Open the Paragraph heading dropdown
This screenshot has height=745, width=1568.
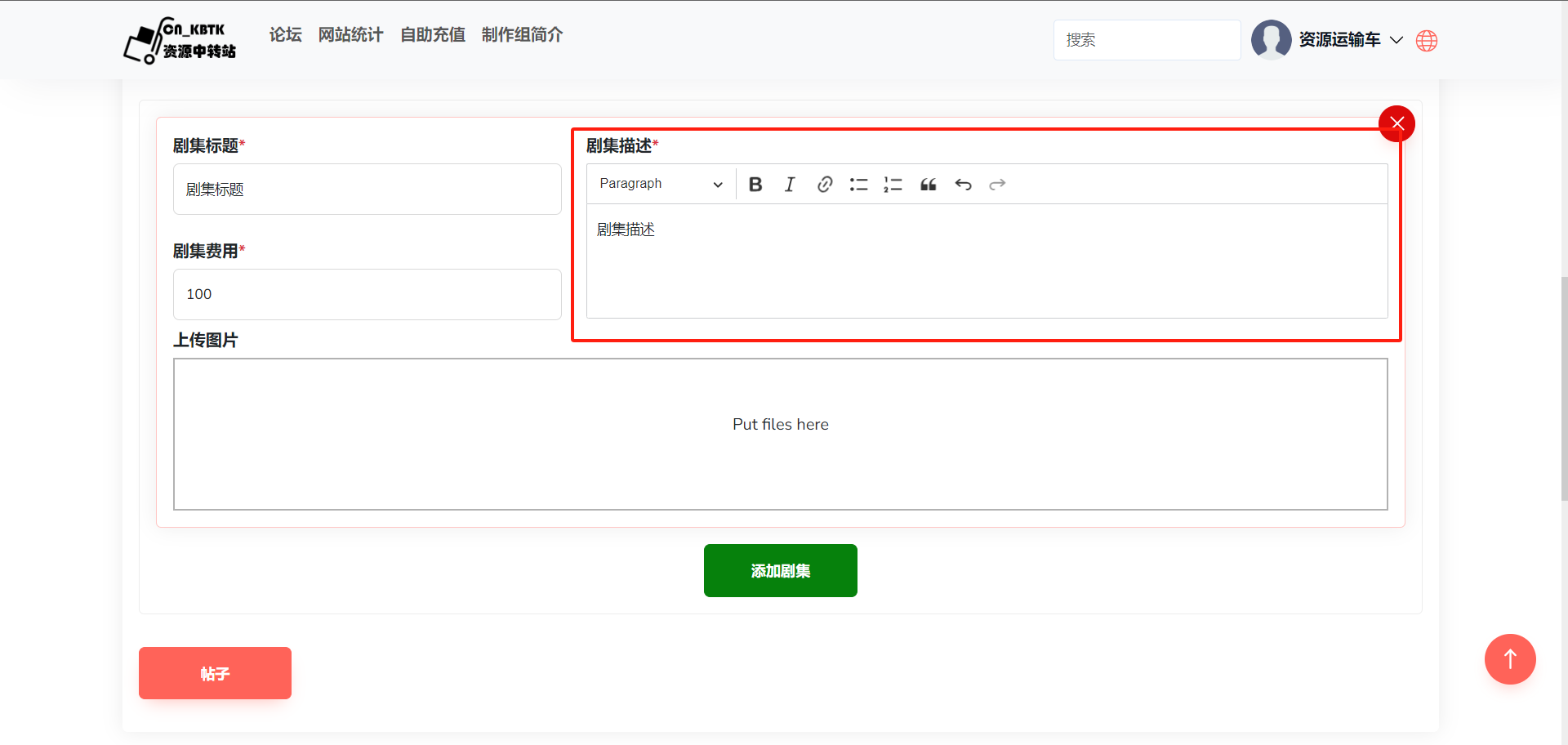click(661, 185)
